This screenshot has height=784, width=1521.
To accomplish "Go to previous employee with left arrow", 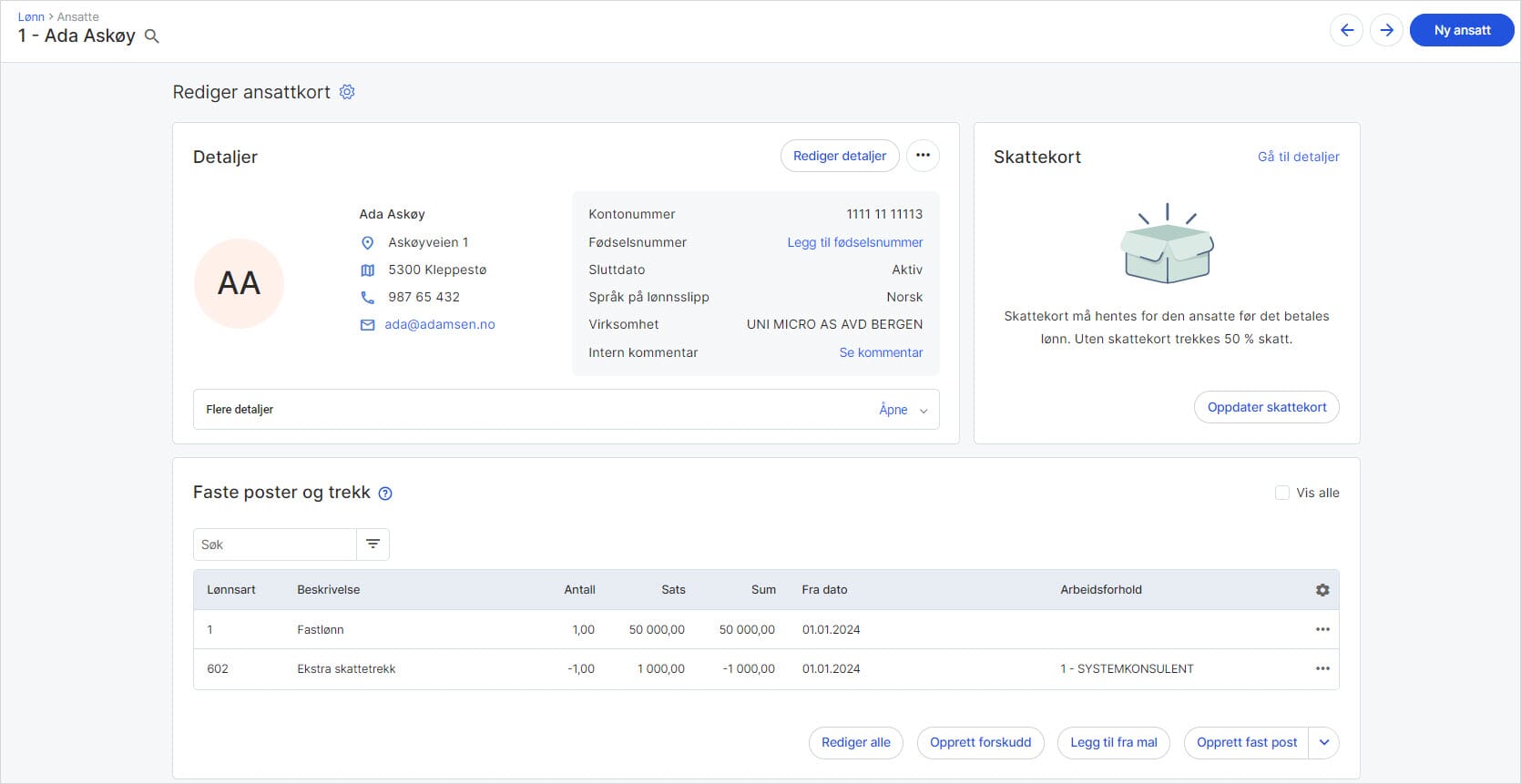I will [x=1347, y=30].
